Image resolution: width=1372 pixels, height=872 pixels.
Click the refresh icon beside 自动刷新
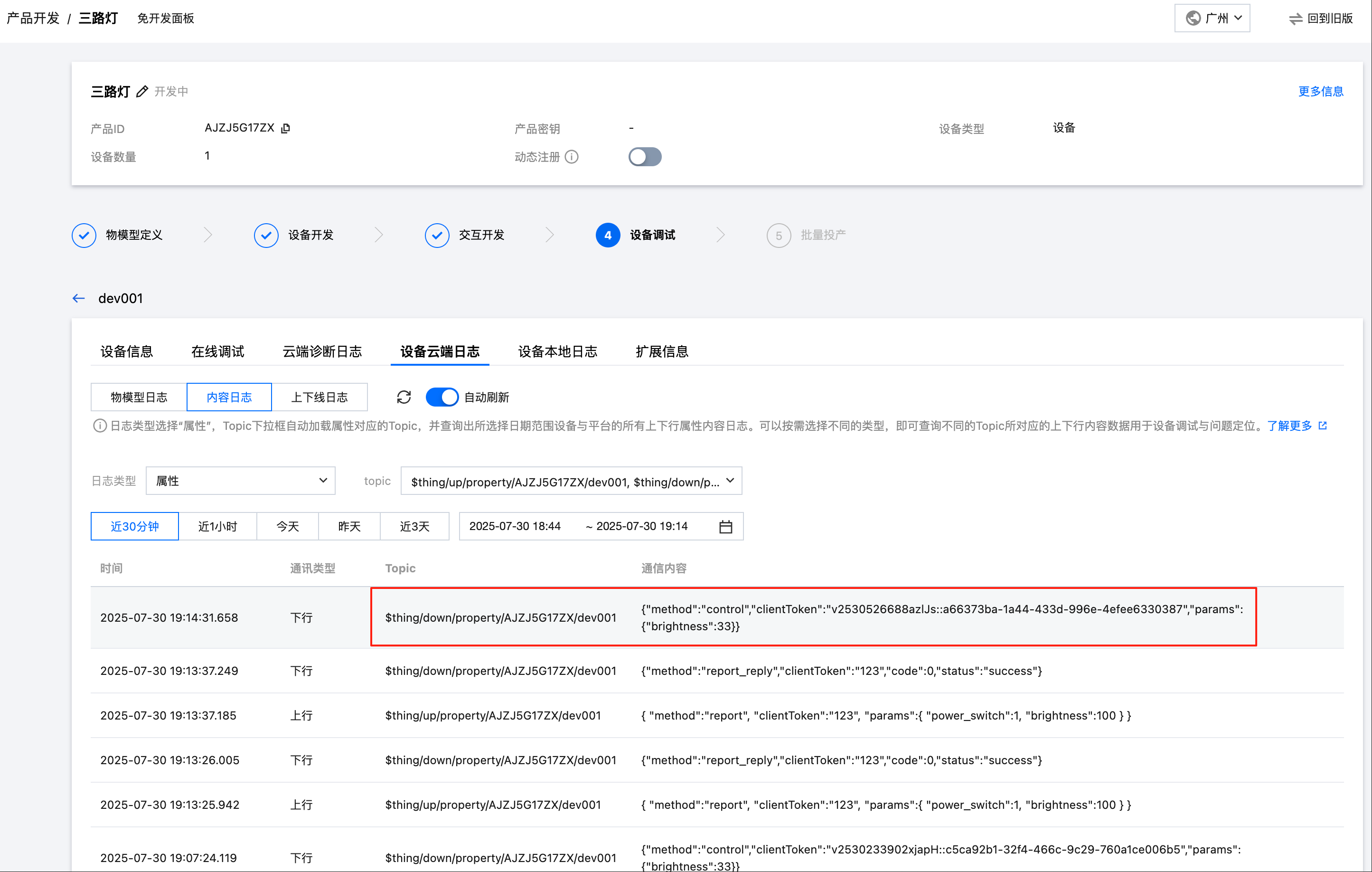click(404, 397)
